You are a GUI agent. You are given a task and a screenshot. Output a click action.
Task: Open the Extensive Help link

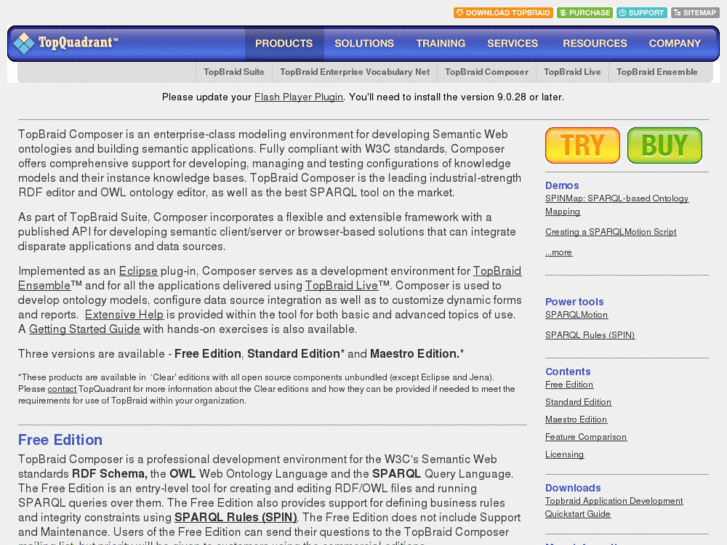pyautogui.click(x=124, y=314)
